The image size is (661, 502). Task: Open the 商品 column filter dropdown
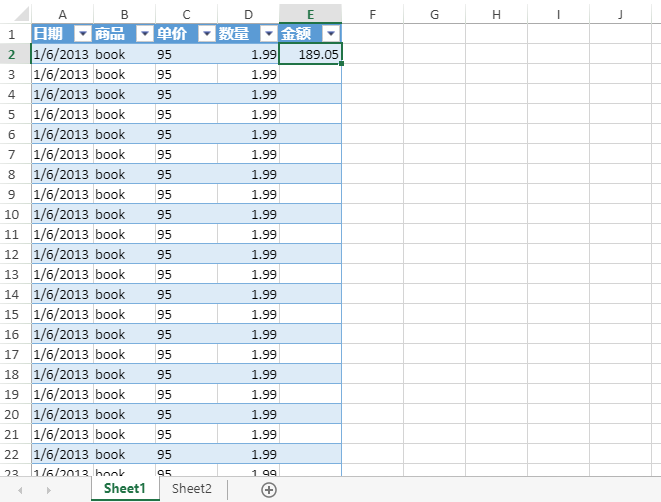click(x=145, y=33)
